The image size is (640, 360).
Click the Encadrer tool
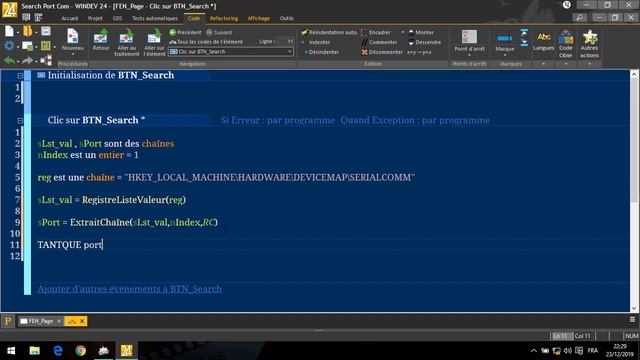coord(376,32)
